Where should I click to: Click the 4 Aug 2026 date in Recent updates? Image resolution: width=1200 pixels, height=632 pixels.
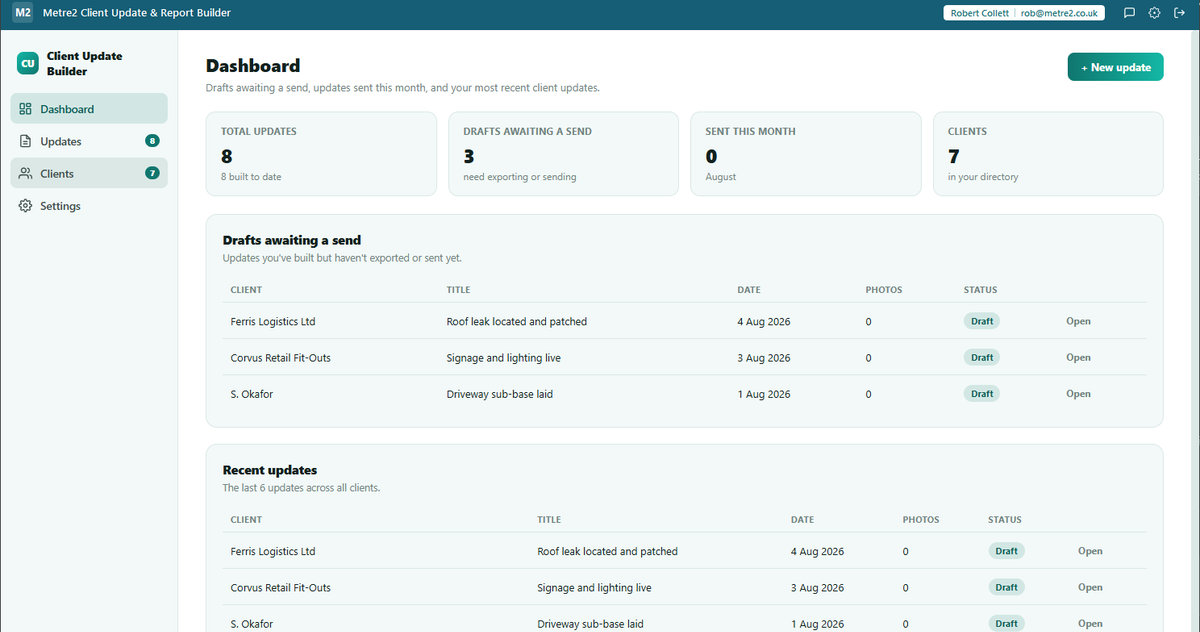pyautogui.click(x=818, y=552)
